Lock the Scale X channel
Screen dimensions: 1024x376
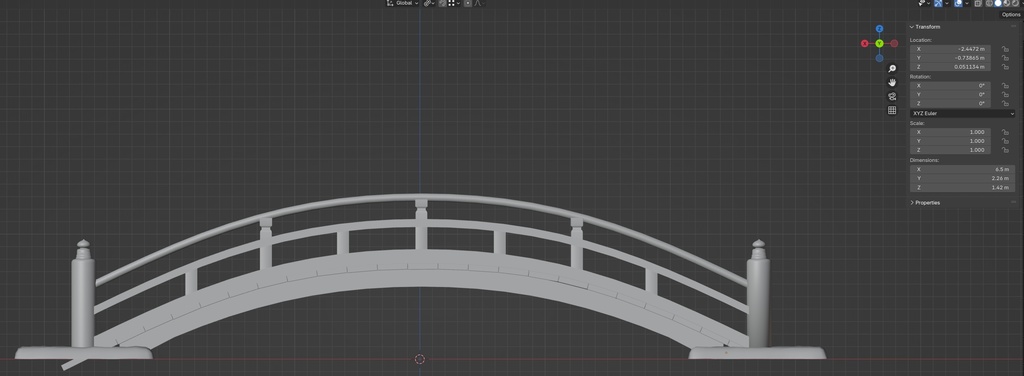[1005, 132]
